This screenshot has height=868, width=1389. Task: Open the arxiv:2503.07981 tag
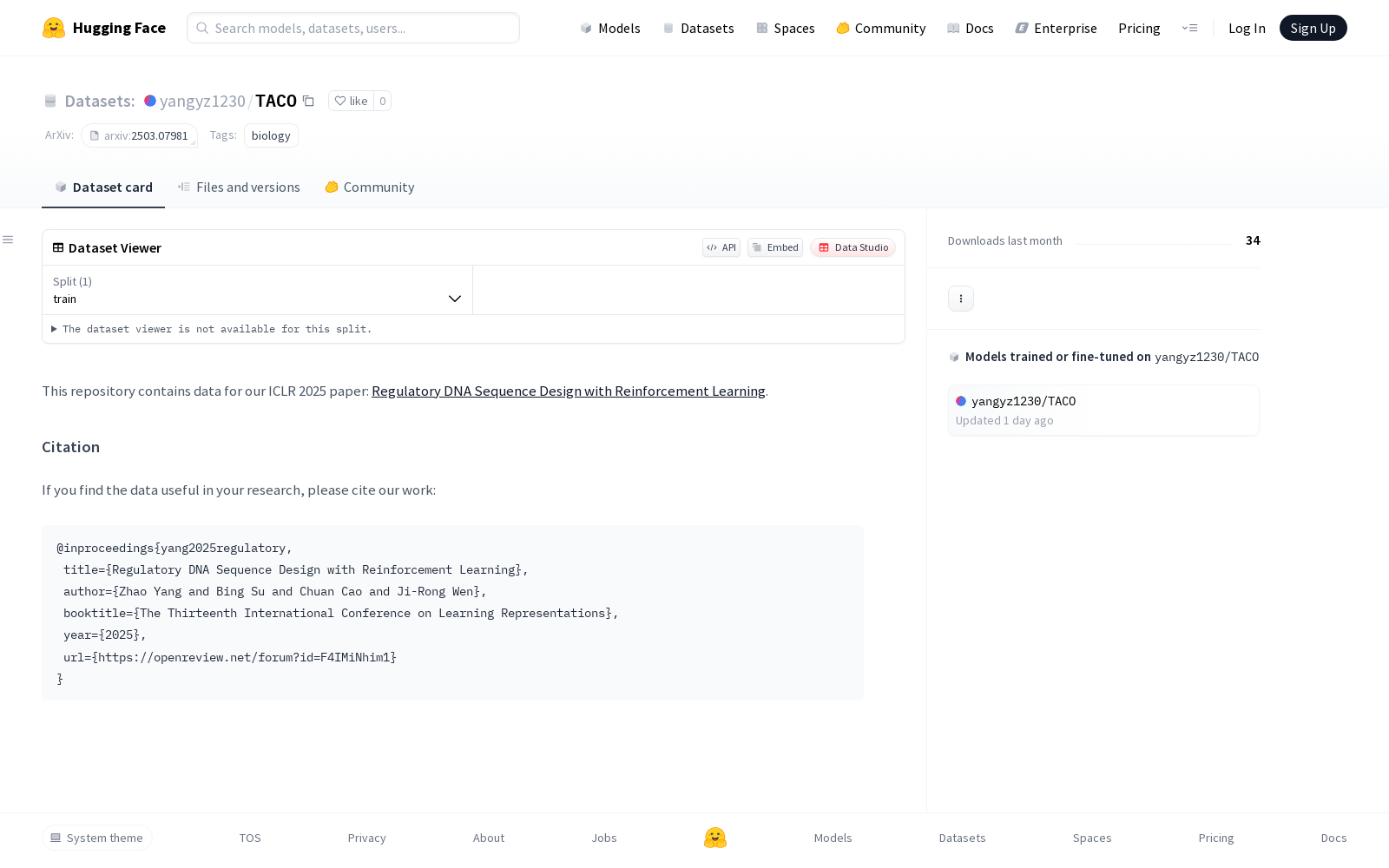click(139, 135)
